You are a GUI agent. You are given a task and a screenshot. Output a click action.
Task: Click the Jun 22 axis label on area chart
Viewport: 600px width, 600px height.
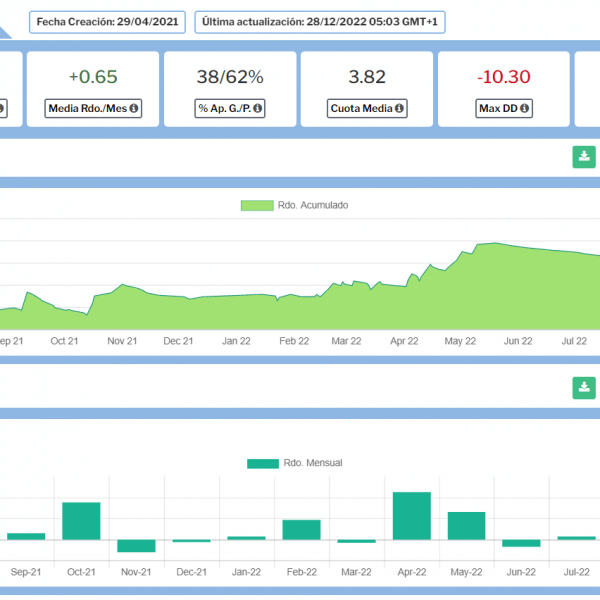point(518,341)
